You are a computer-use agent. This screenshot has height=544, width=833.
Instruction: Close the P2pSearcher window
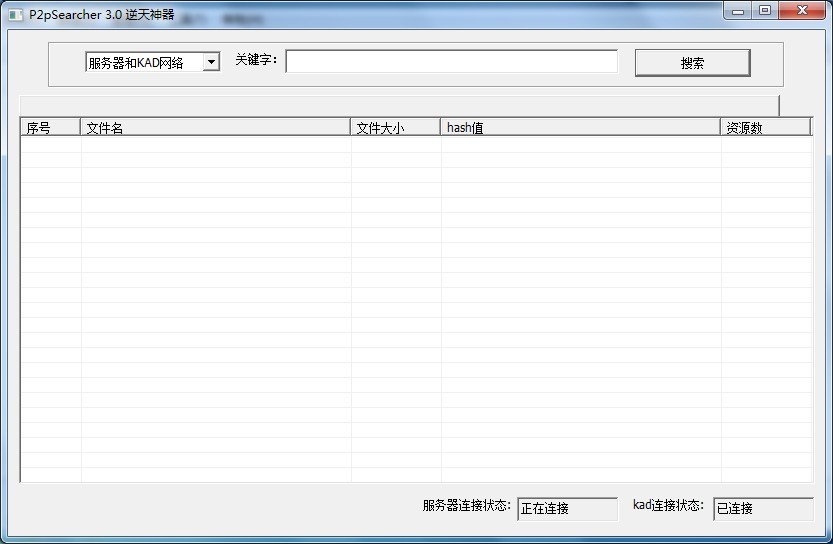click(802, 11)
